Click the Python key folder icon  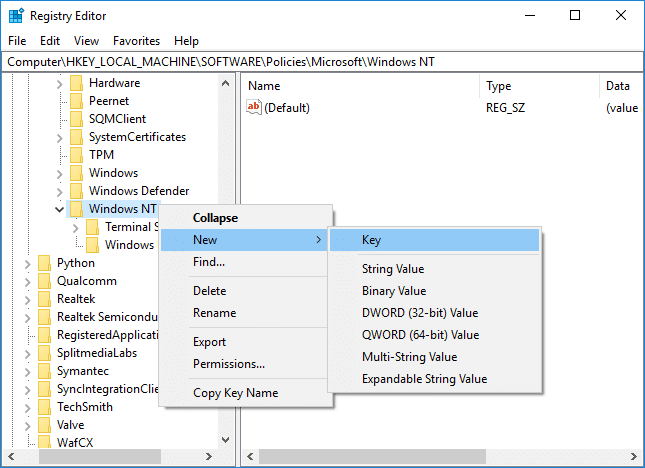44,263
